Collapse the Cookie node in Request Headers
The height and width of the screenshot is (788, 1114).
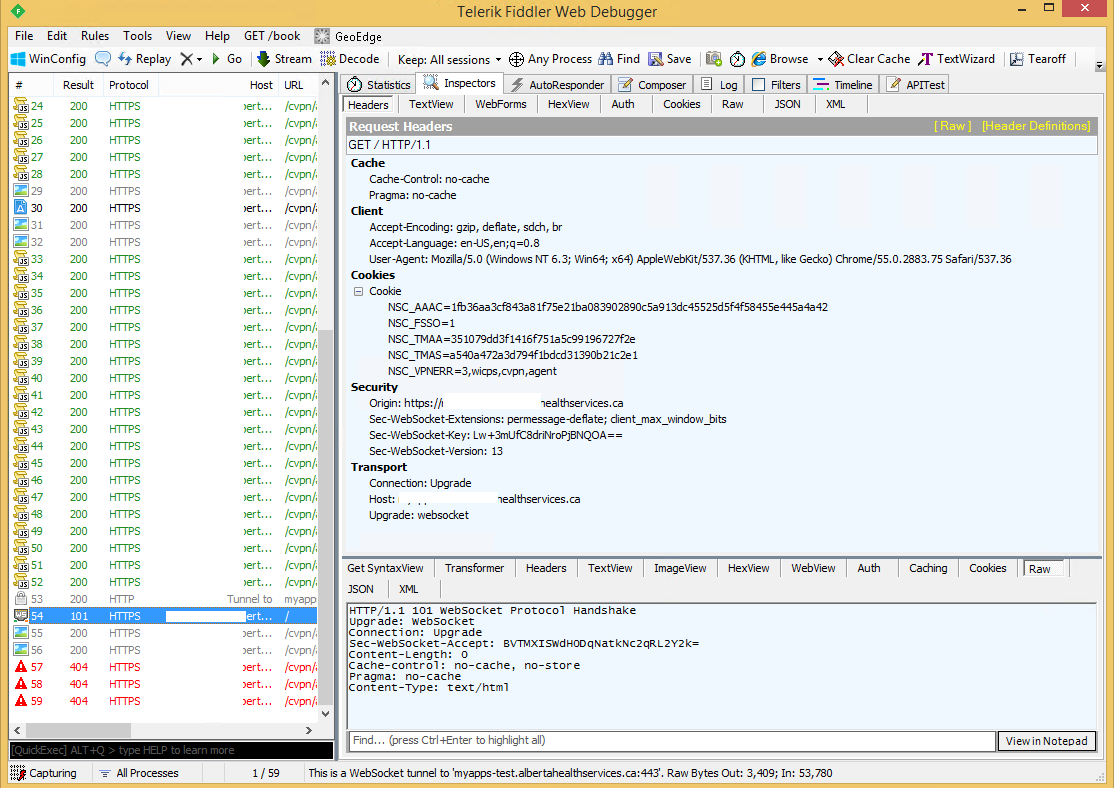[x=358, y=291]
